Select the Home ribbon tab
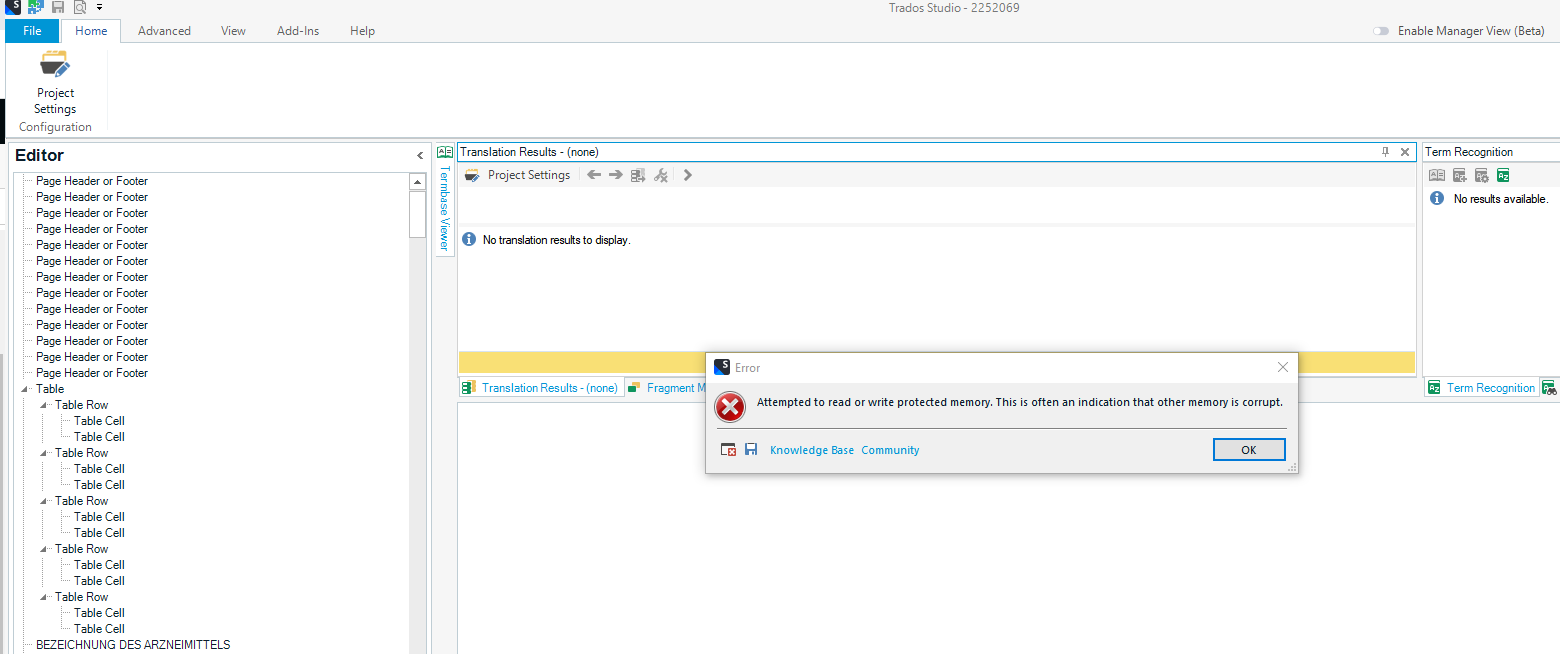The width and height of the screenshot is (1560, 654). tap(91, 31)
